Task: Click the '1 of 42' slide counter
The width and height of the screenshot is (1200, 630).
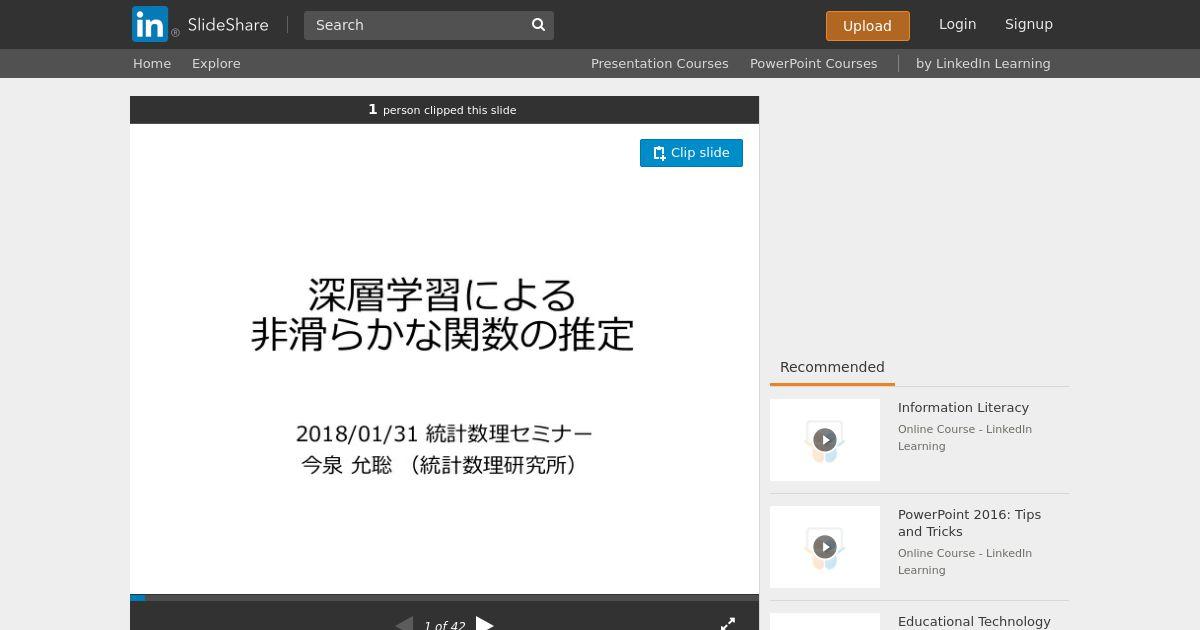Action: click(x=444, y=626)
